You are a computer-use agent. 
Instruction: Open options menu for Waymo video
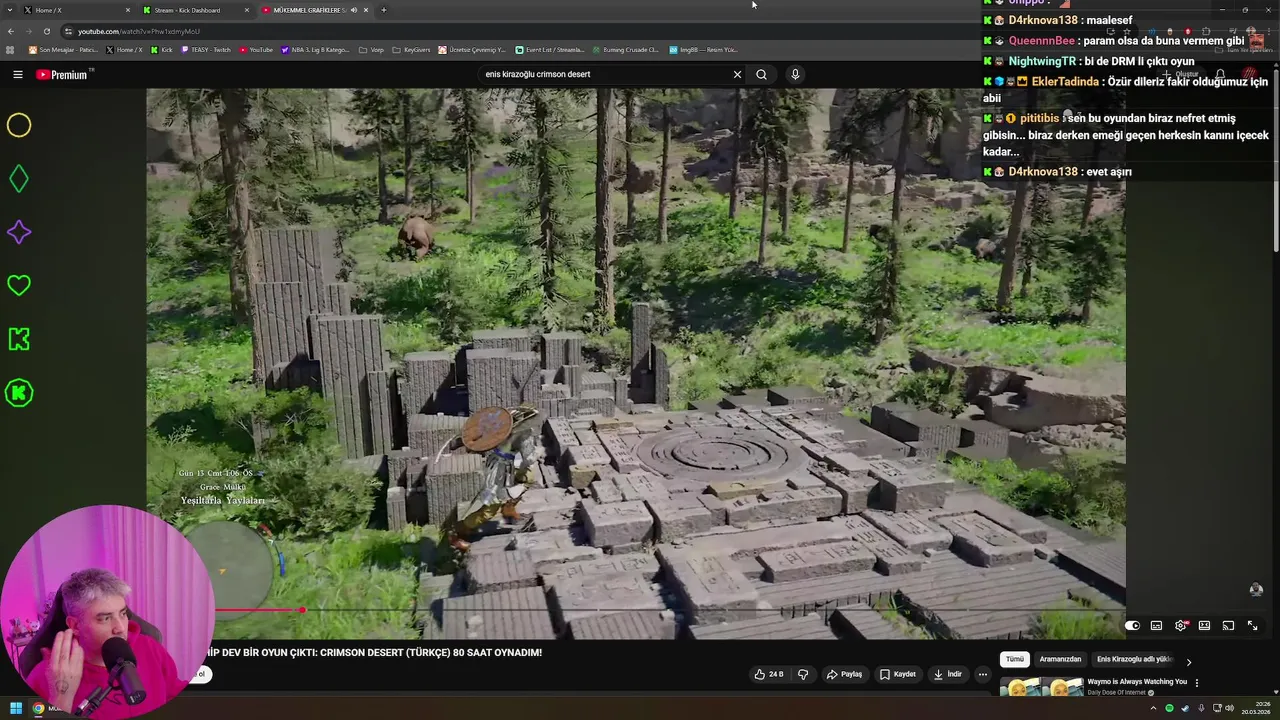(x=1196, y=683)
